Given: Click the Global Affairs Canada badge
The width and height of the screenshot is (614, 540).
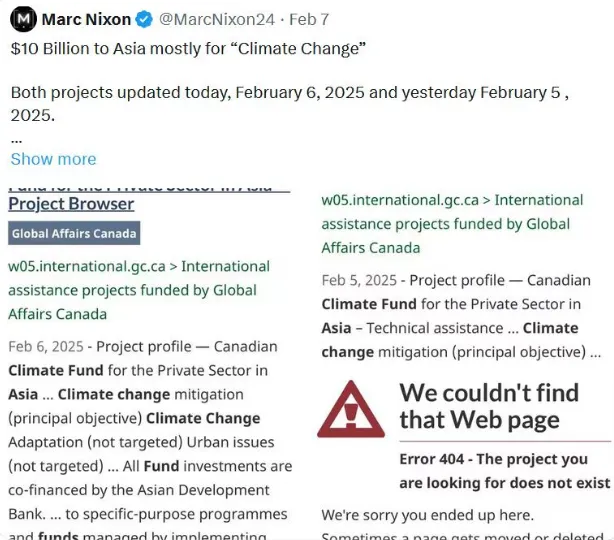Looking at the screenshot, I should [x=74, y=233].
